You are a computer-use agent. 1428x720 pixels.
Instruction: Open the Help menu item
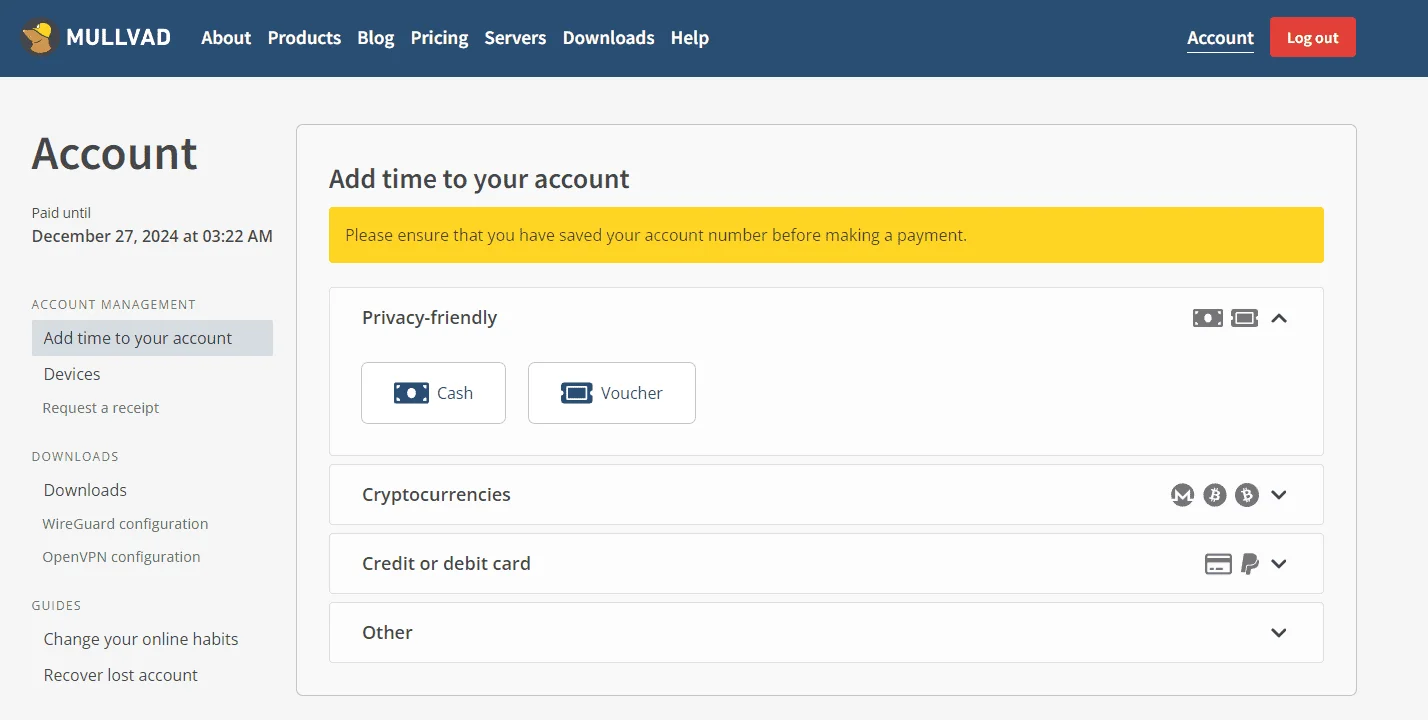pos(690,38)
